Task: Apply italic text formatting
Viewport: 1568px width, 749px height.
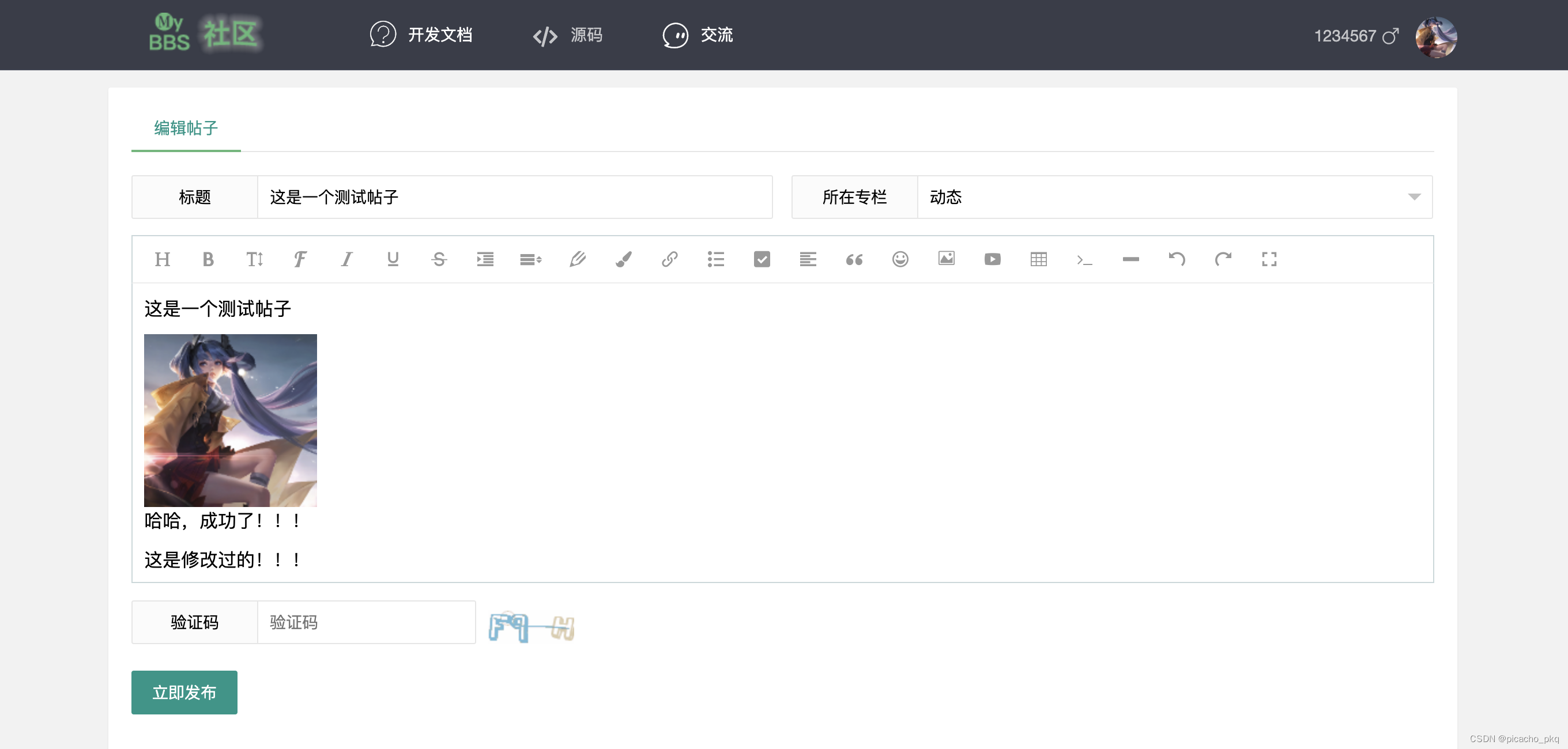Action: 346,259
